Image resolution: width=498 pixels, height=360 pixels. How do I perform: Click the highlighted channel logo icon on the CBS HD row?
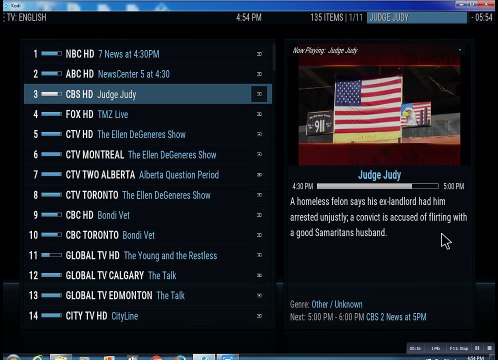pos(259,94)
